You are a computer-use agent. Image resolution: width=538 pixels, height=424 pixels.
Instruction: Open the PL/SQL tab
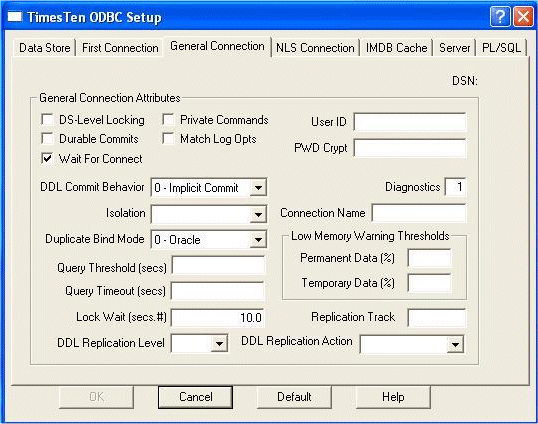(x=501, y=48)
